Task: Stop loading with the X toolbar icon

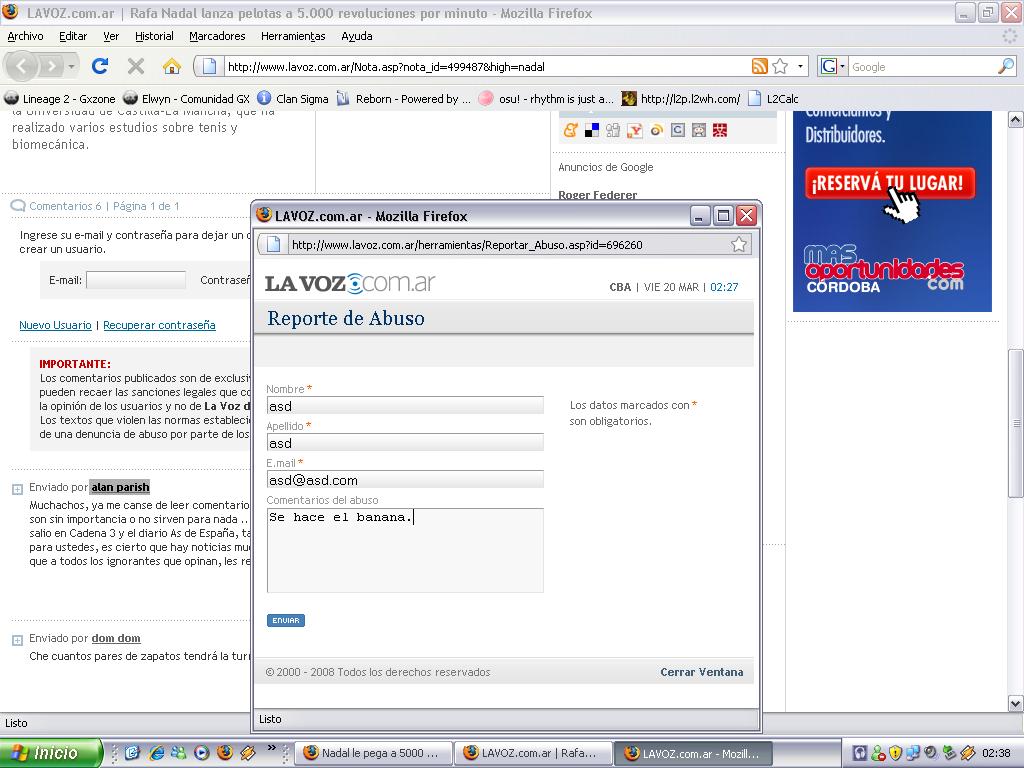Action: pos(136,66)
